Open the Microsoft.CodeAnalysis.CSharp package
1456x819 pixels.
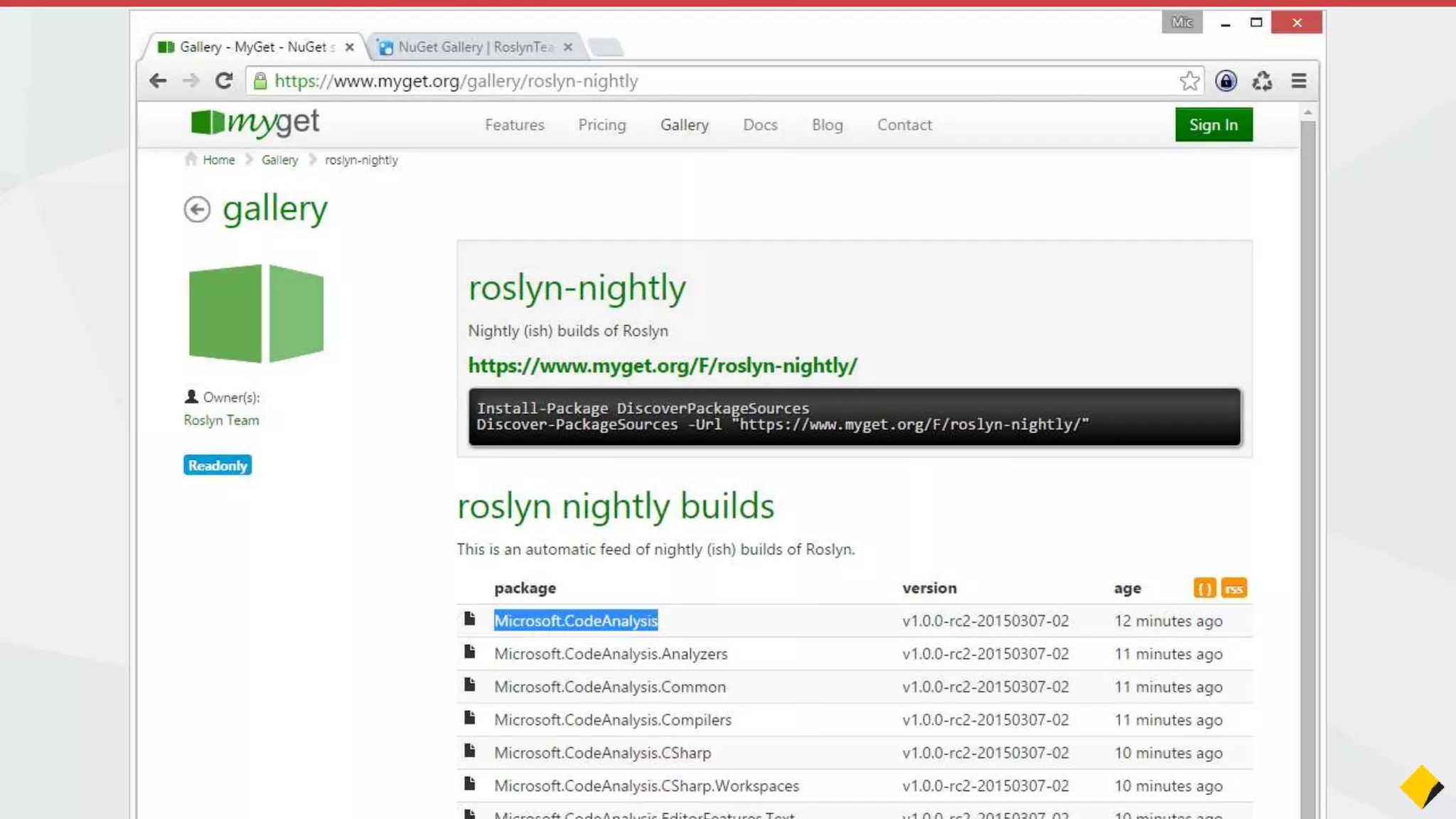click(602, 753)
